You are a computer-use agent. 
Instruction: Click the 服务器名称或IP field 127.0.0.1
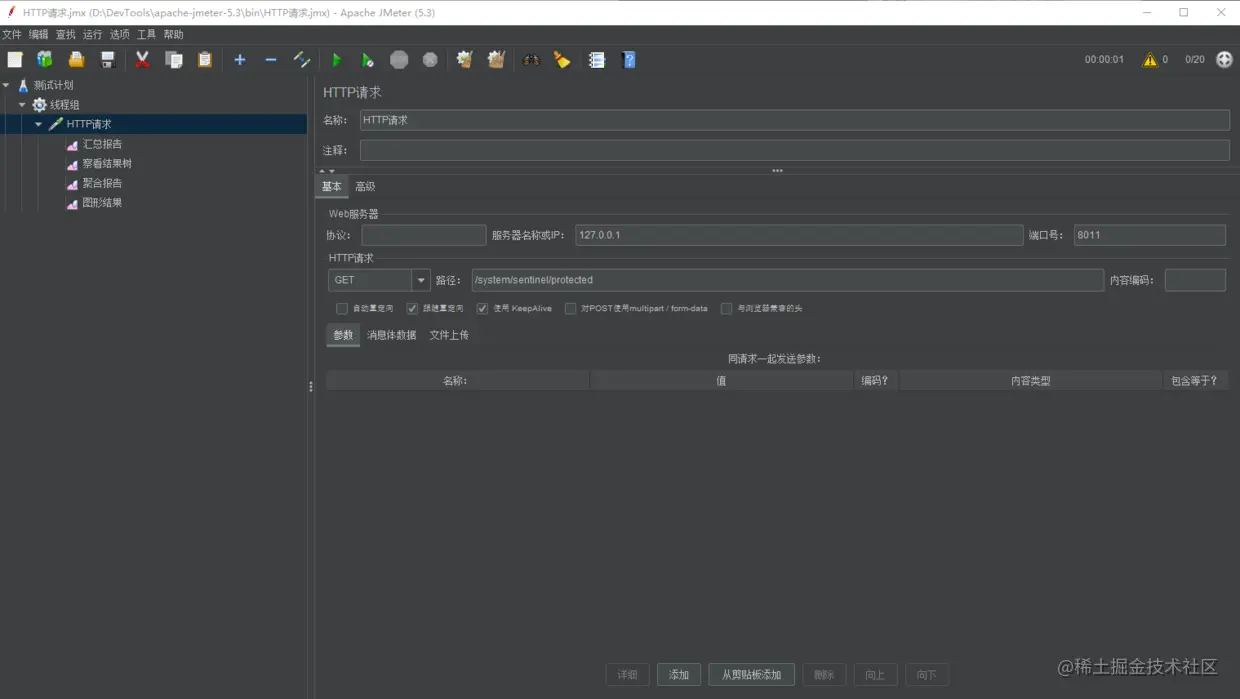tap(799, 235)
